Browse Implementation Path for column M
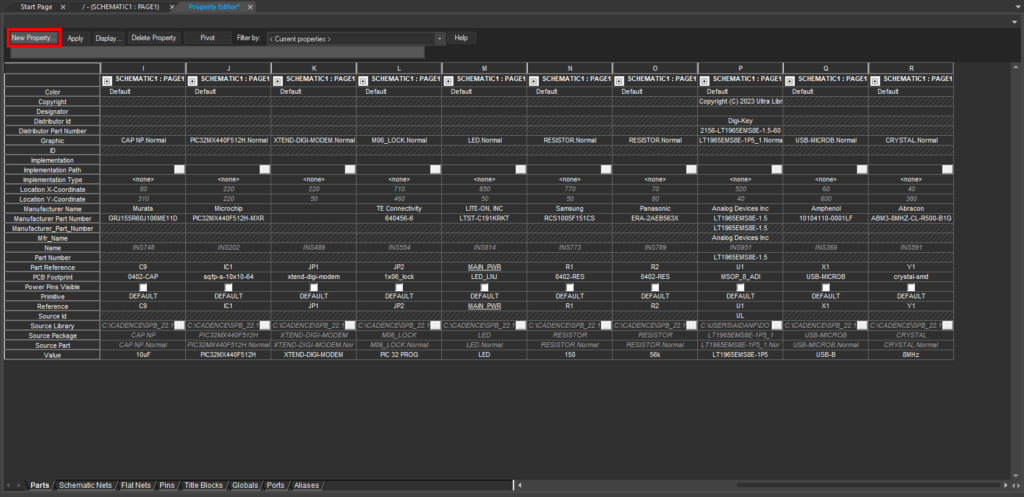The image size is (1024, 497). pyautogui.click(x=520, y=169)
